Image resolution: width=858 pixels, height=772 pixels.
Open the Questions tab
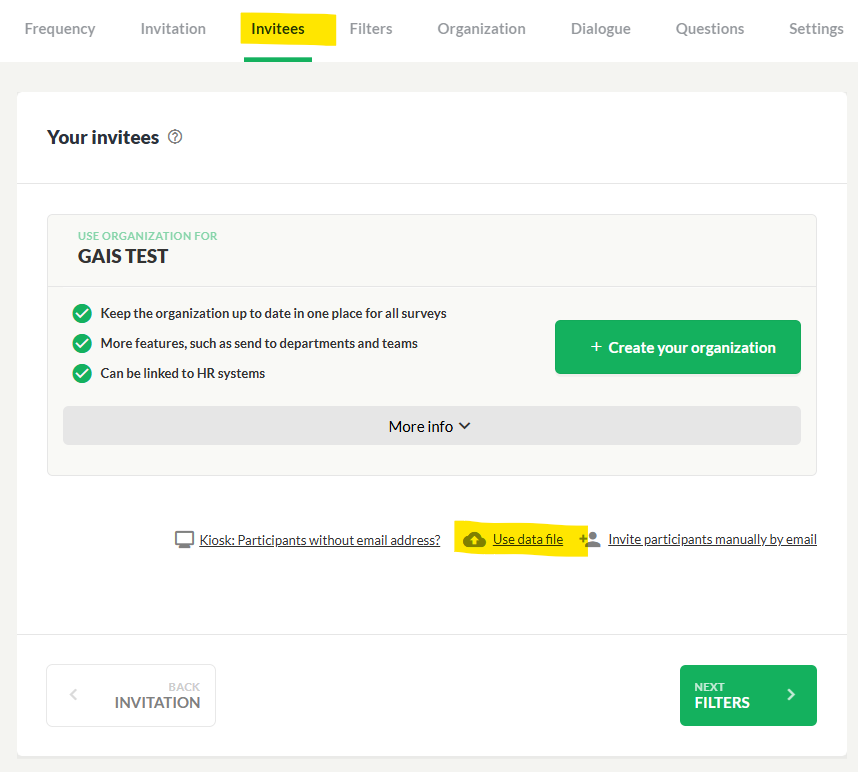click(710, 28)
